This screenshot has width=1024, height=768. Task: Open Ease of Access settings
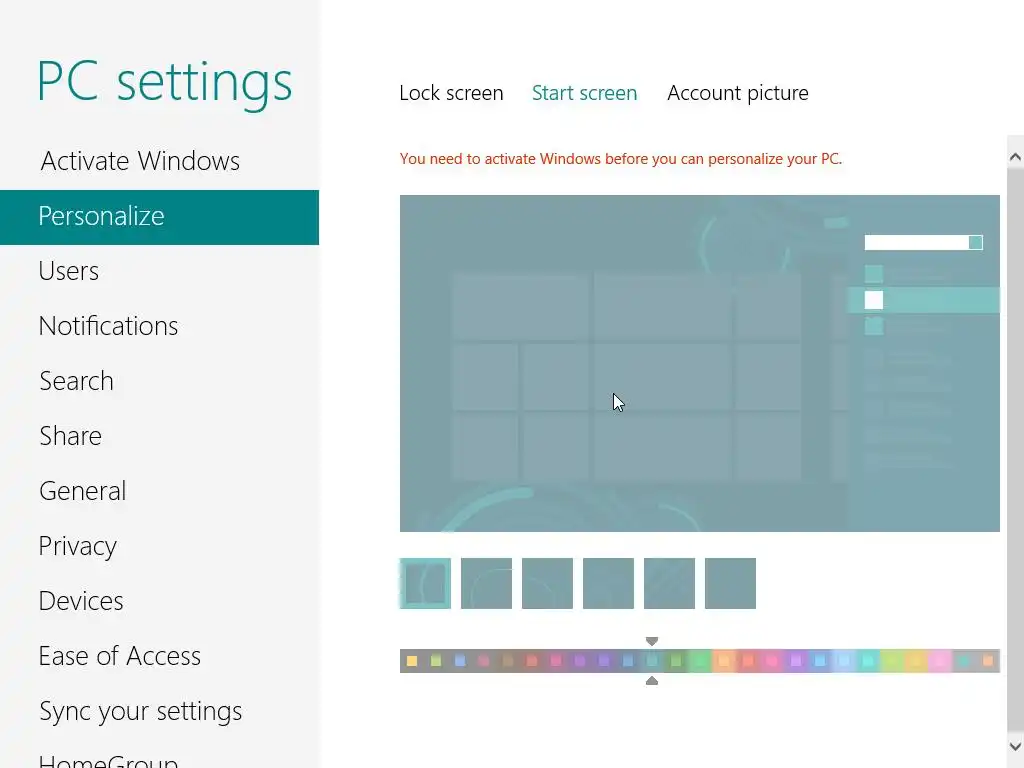pos(159,656)
